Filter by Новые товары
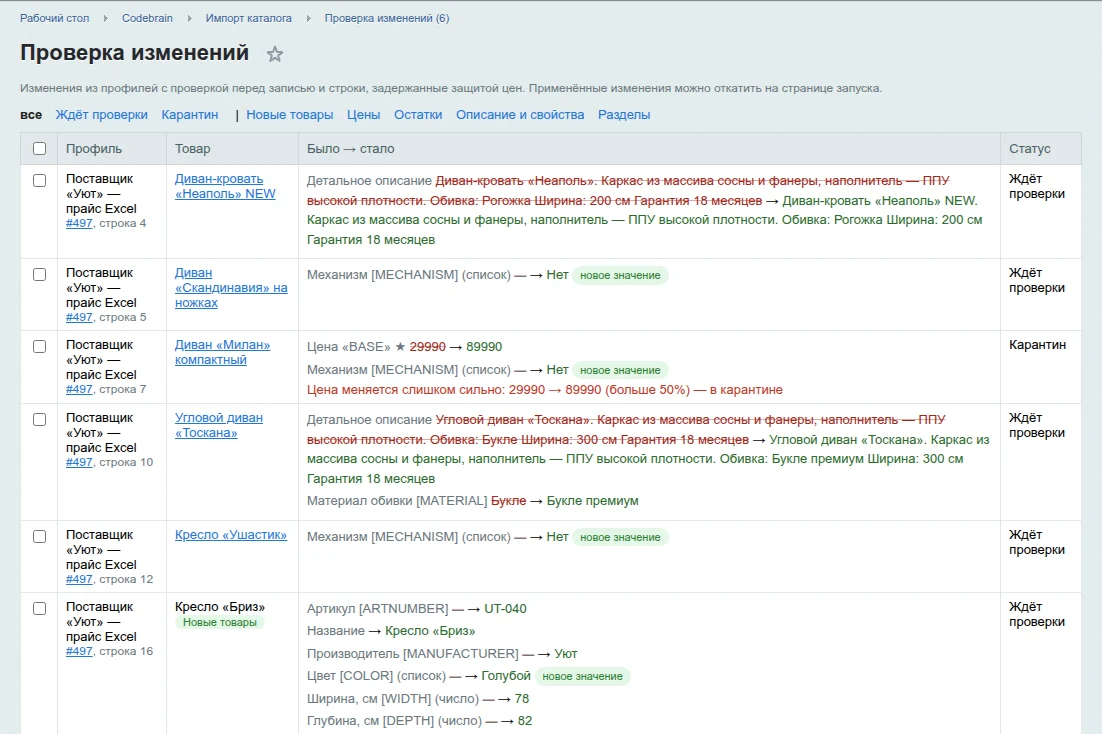 point(290,115)
